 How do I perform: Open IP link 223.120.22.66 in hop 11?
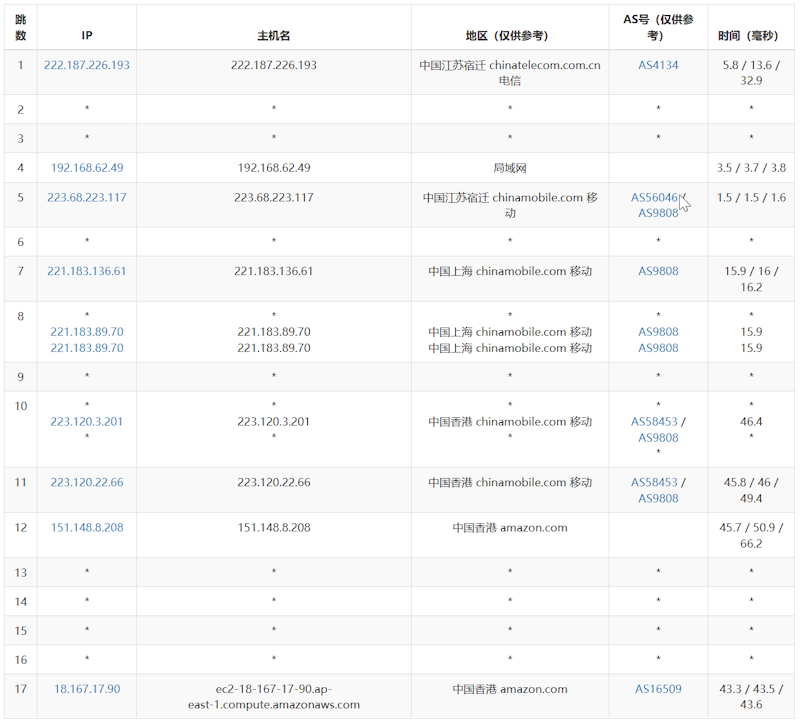87,482
